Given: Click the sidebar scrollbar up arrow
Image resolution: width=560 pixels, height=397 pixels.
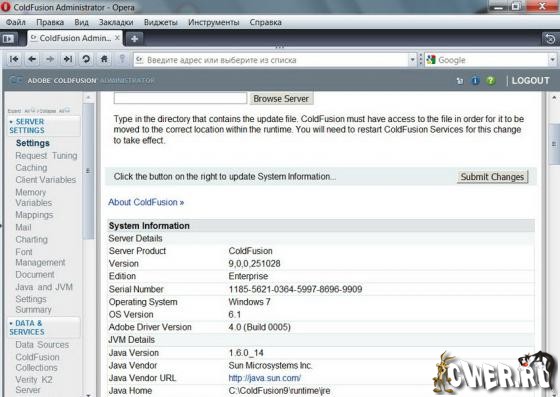Looking at the screenshot, I should [x=88, y=97].
